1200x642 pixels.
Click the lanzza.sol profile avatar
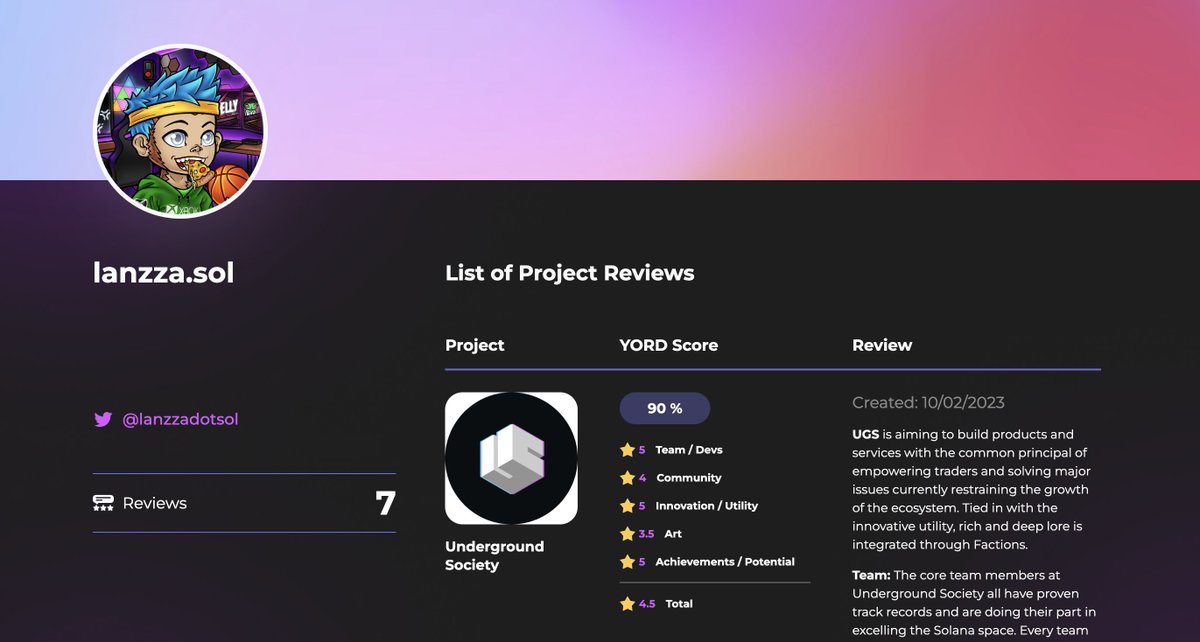180,130
